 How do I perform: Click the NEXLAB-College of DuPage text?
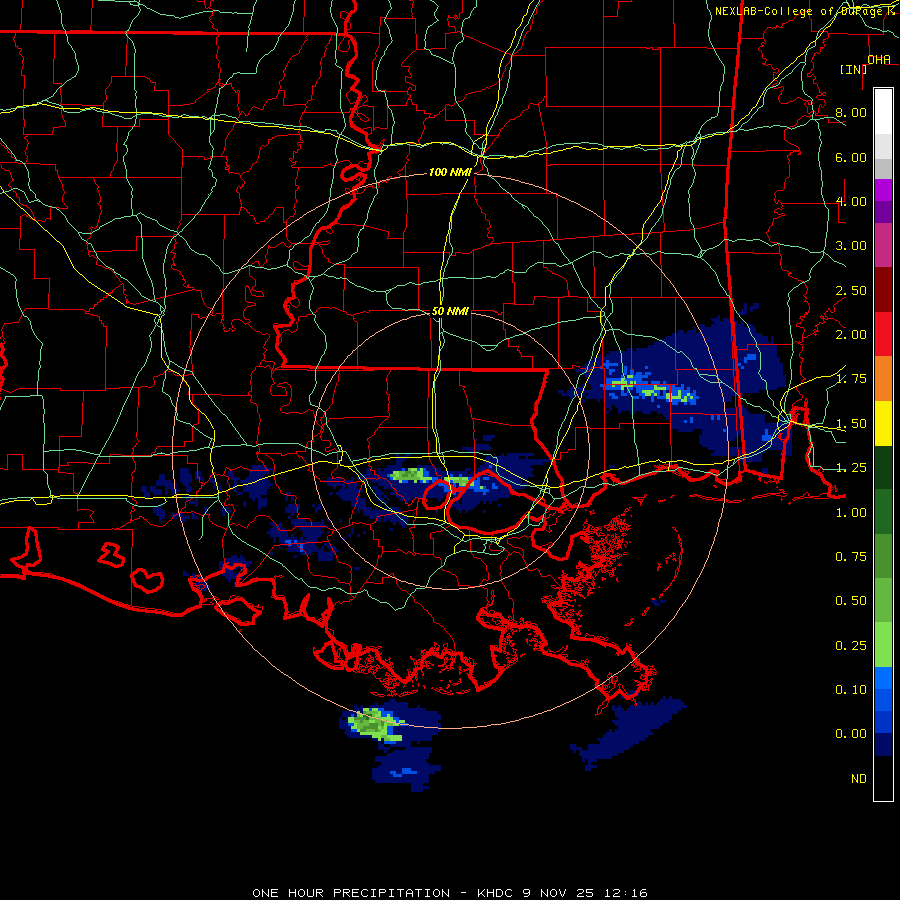[x=800, y=11]
